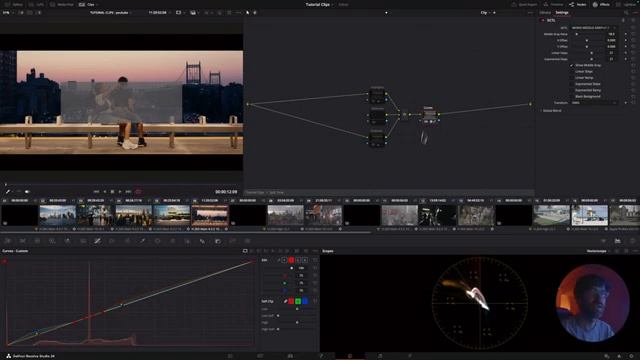Screen dimensions: 640x360
Task: Switch to the Color page
Action: pos(350,356)
